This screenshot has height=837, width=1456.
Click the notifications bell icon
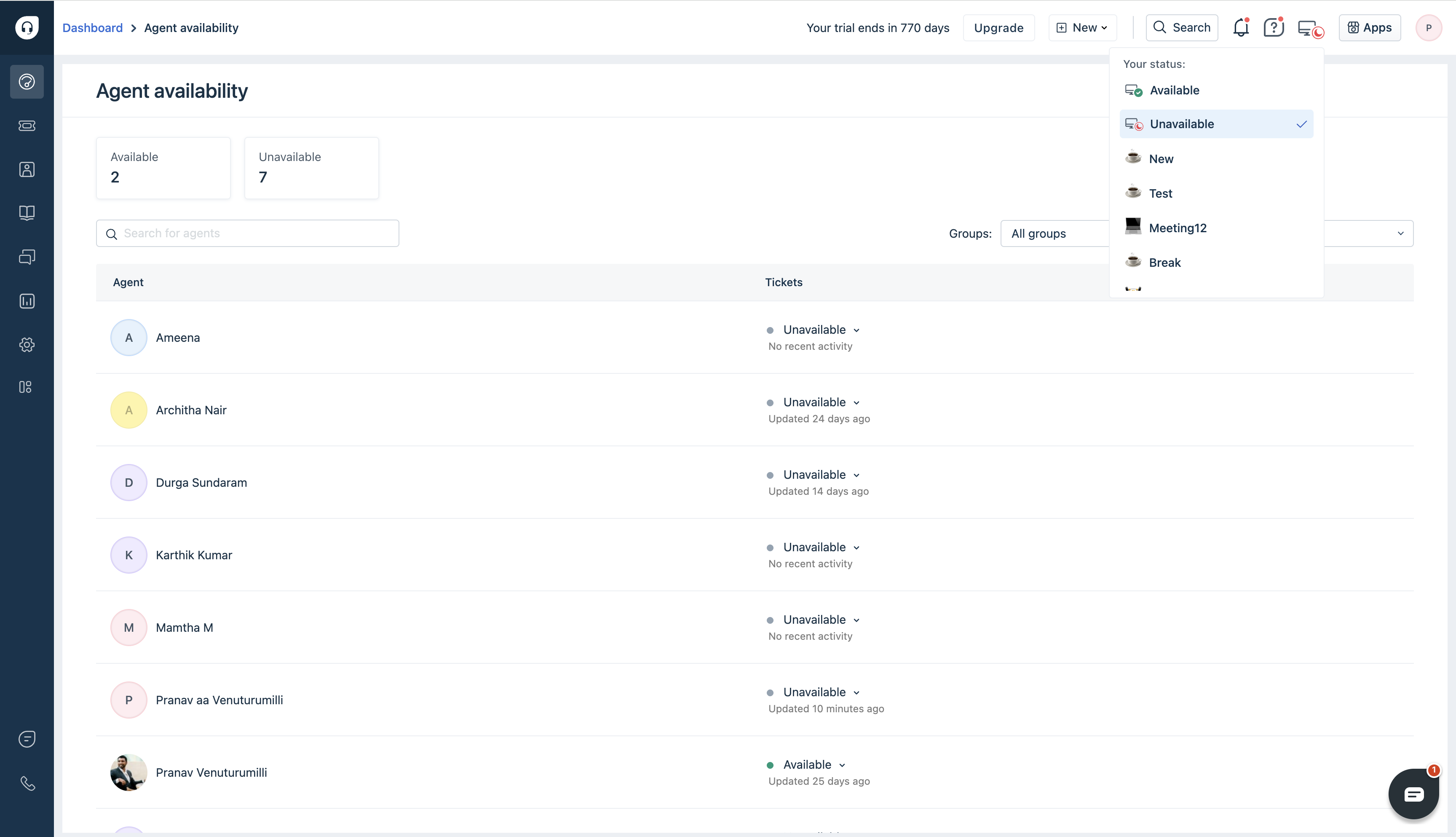[1241, 27]
